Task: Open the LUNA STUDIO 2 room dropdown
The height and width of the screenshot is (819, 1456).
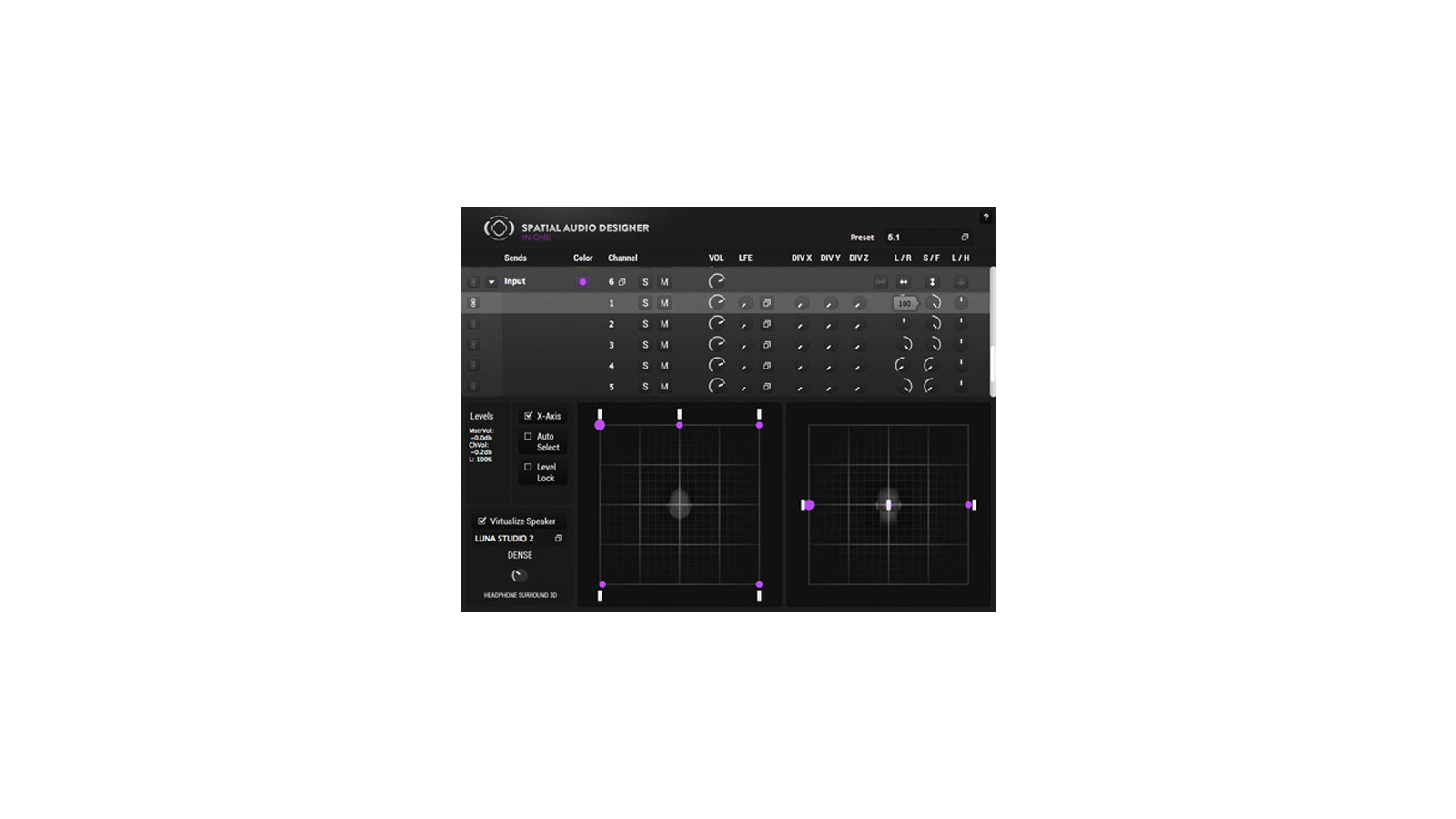Action: click(519, 539)
